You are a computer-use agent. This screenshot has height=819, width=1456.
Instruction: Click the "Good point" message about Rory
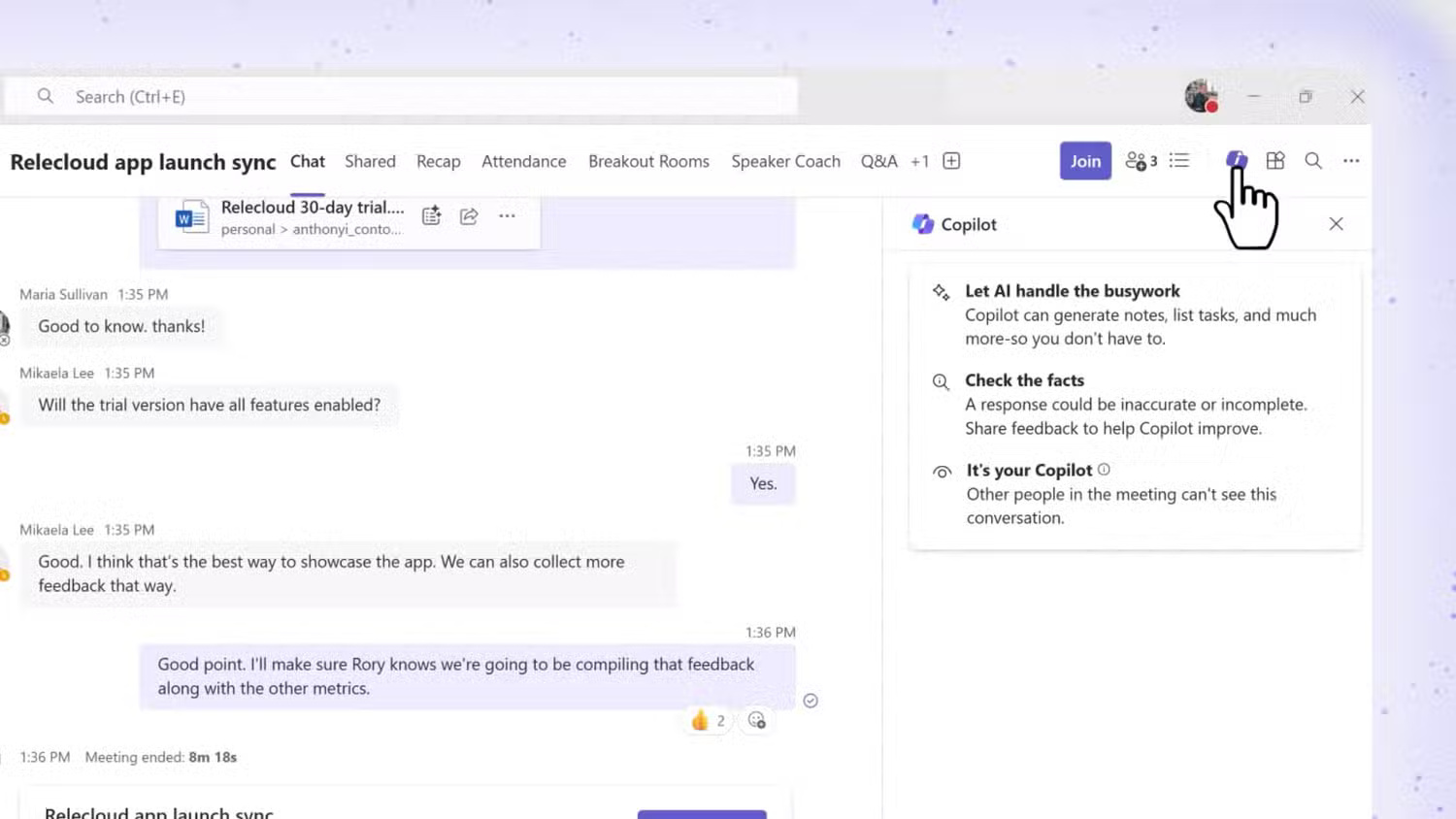(x=467, y=676)
